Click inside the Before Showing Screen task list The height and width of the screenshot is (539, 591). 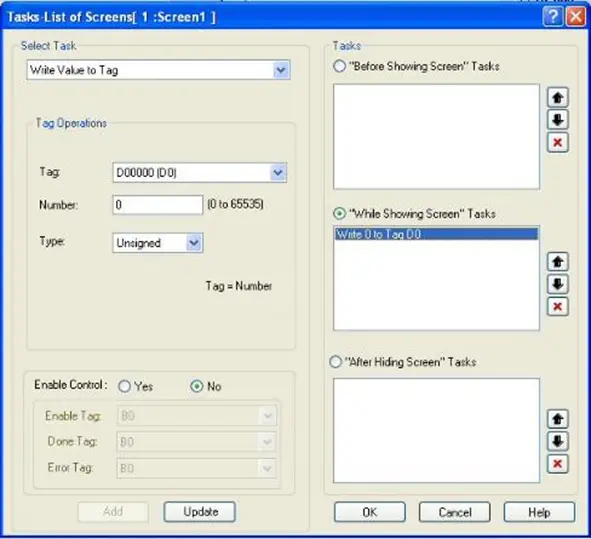pos(436,136)
